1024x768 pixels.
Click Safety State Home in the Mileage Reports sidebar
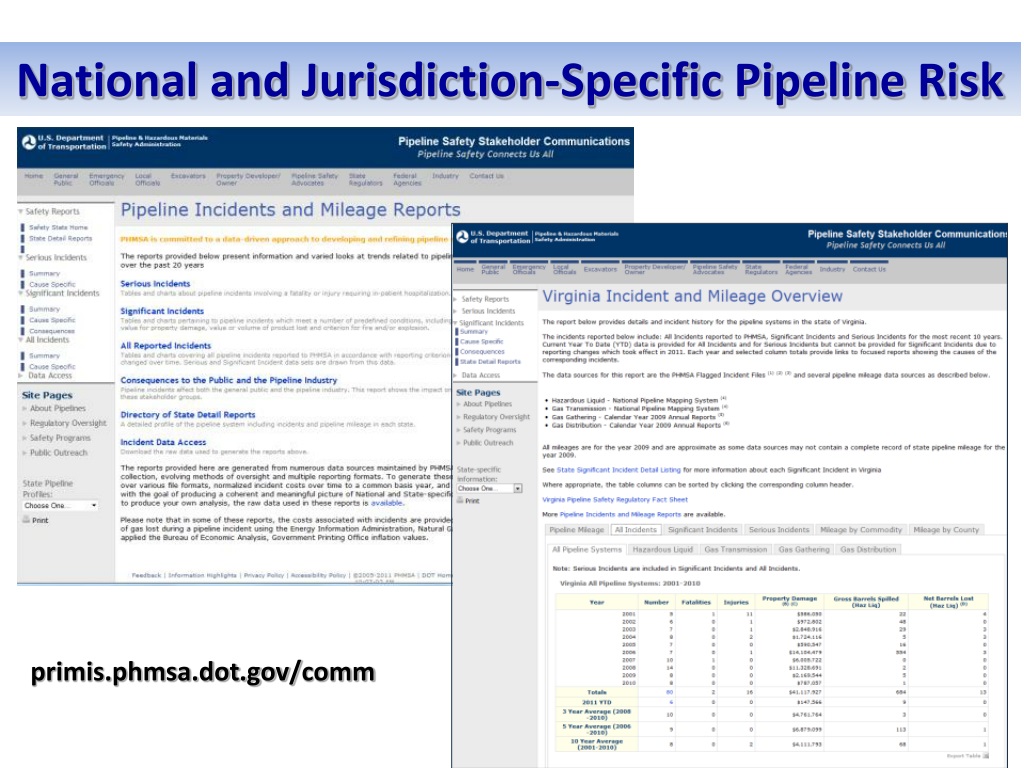[58, 228]
